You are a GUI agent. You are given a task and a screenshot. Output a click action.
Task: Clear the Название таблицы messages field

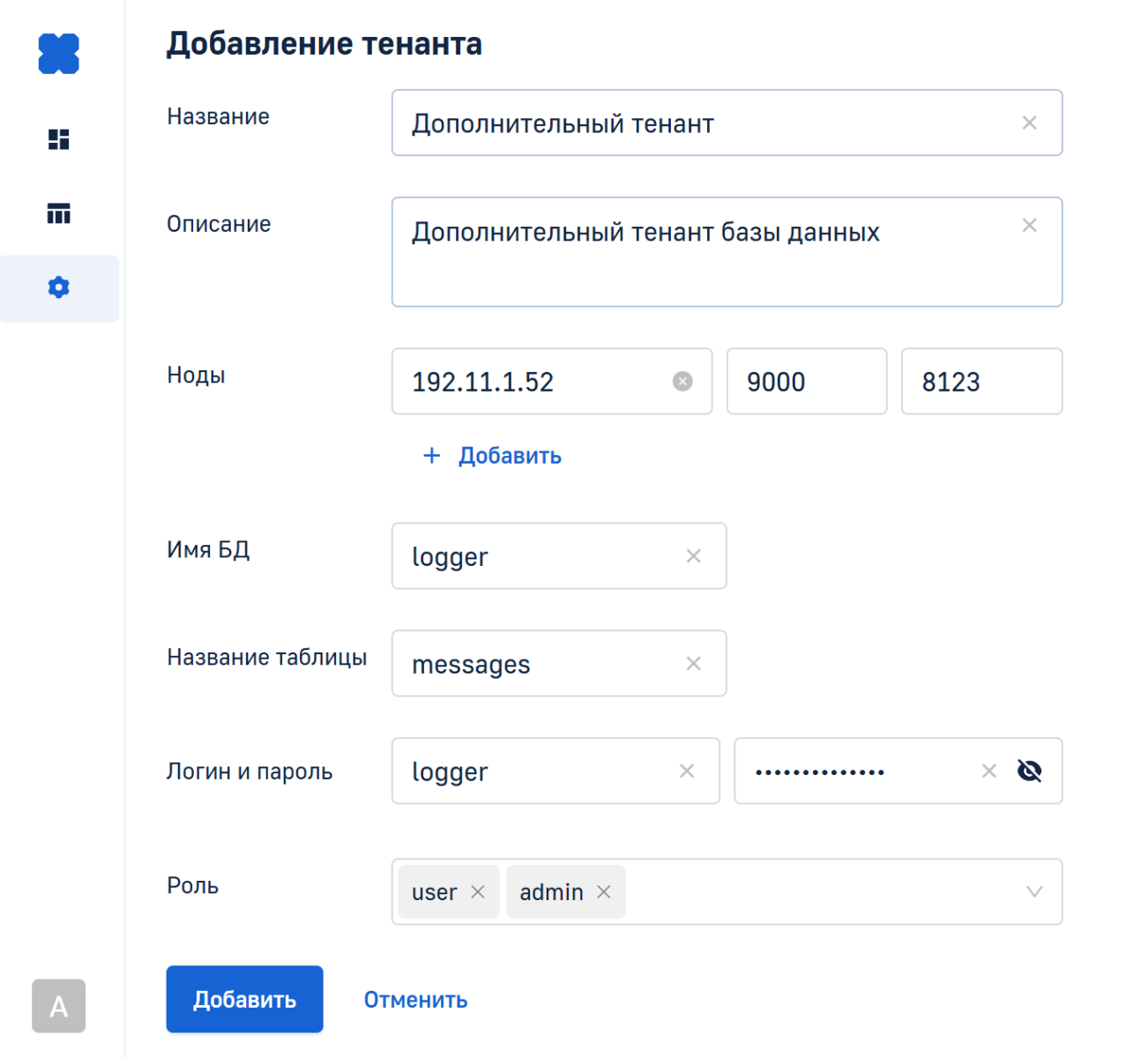click(x=694, y=664)
